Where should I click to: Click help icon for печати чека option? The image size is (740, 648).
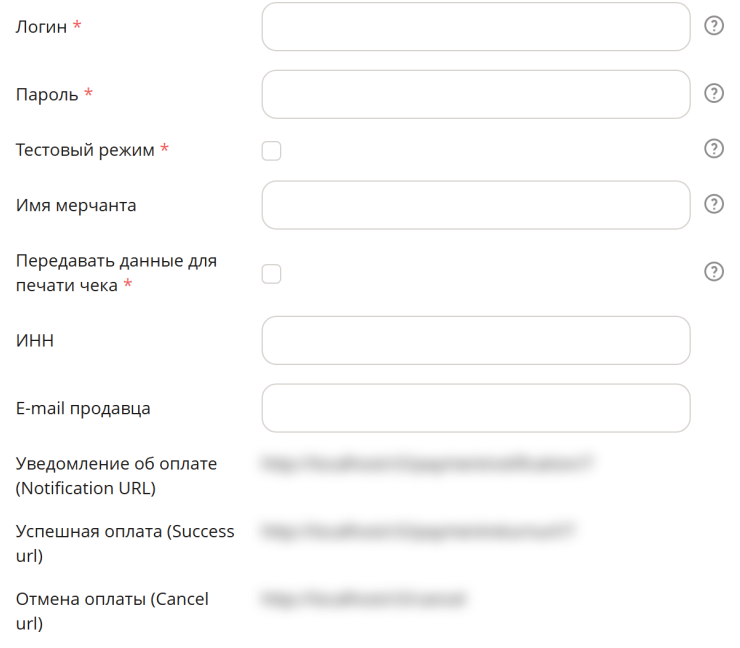714,271
